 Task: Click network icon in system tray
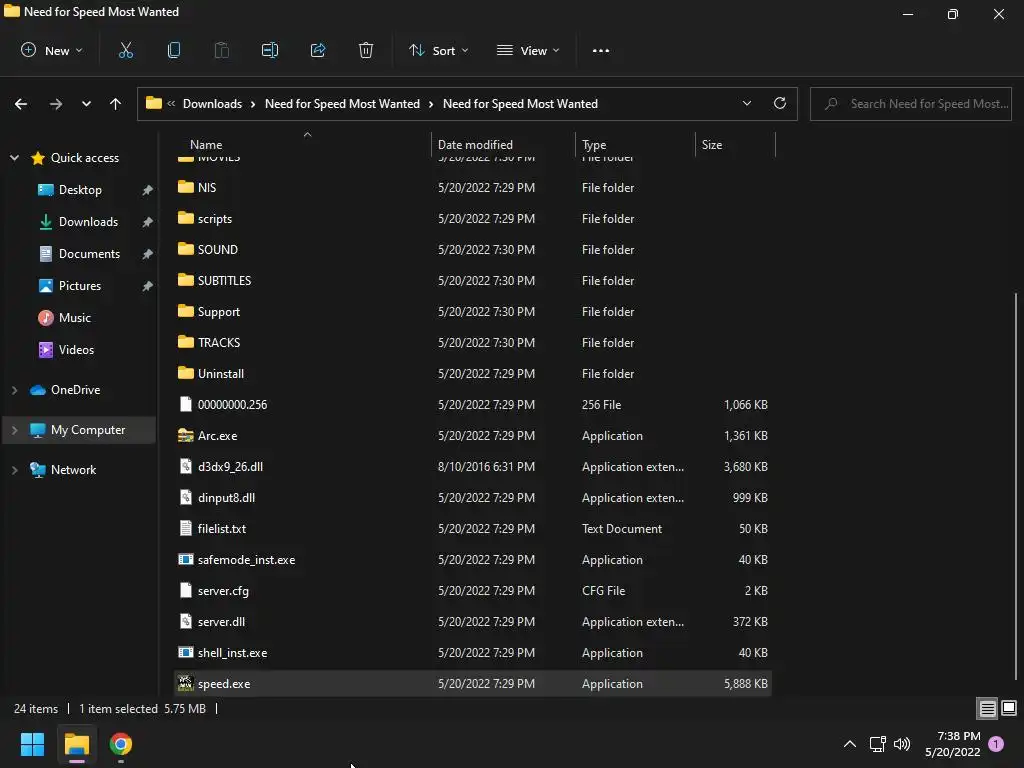click(877, 744)
